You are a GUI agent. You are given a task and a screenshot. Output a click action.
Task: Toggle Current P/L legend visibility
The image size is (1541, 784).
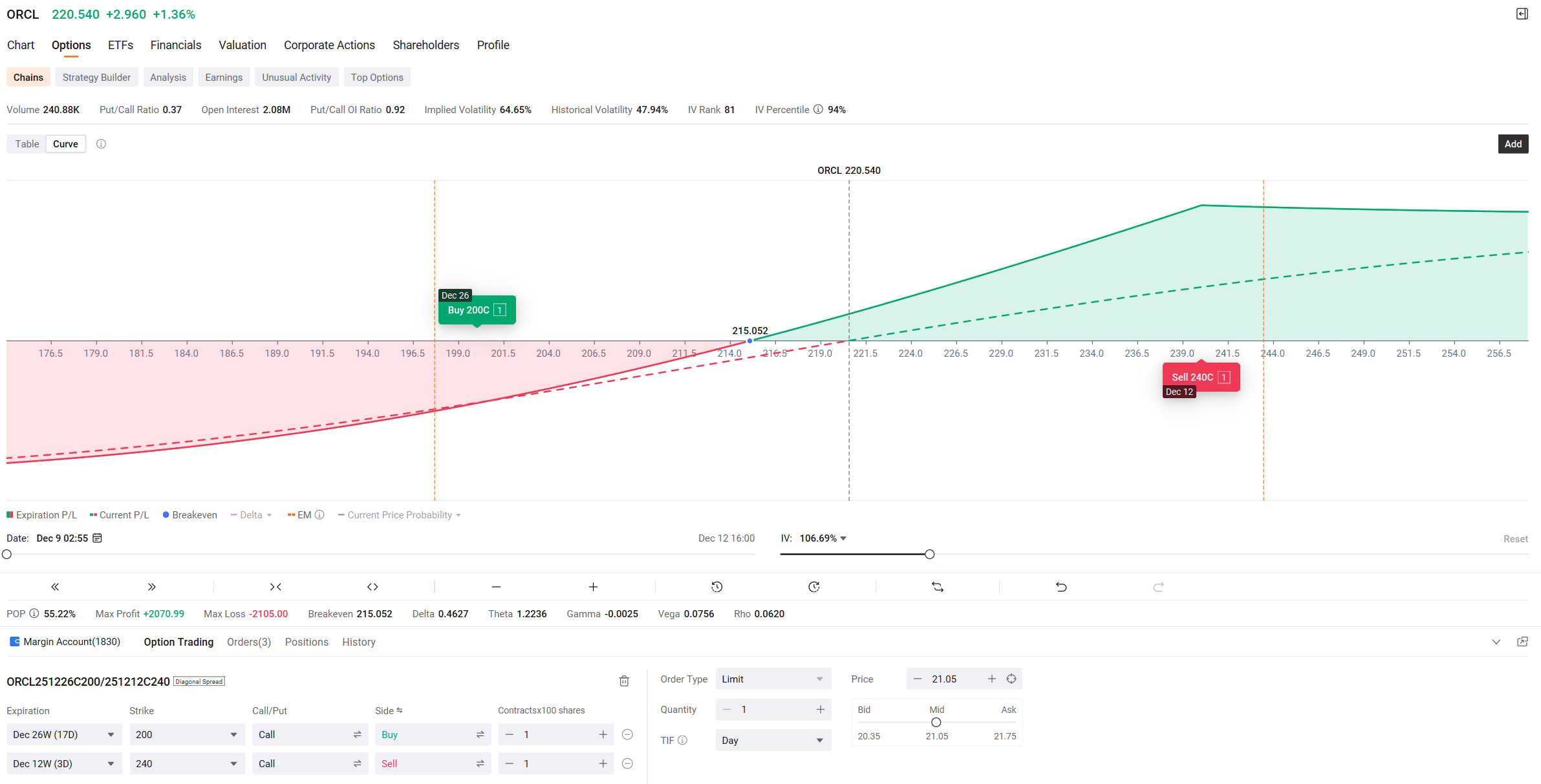pyautogui.click(x=119, y=515)
